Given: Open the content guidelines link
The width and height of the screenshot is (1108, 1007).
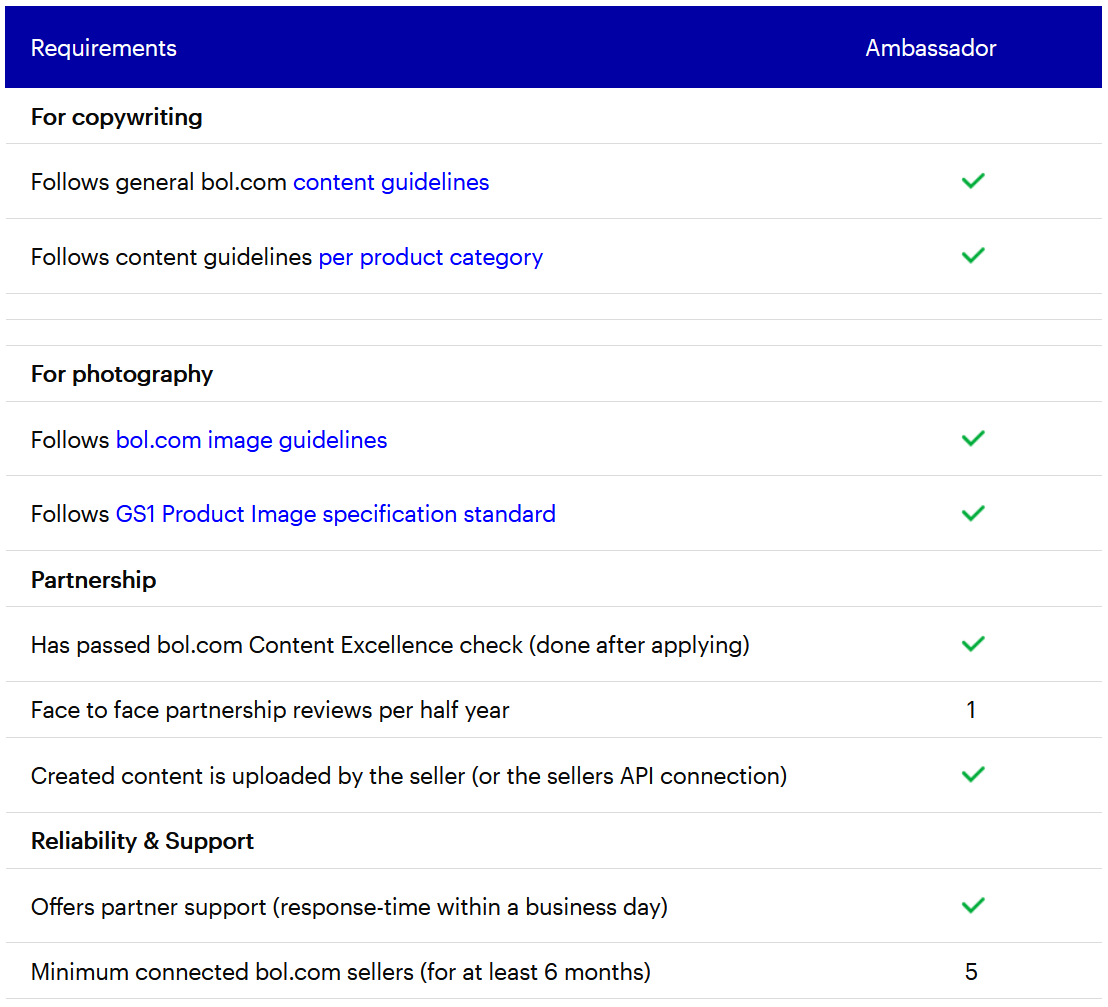Looking at the screenshot, I should coord(391,182).
